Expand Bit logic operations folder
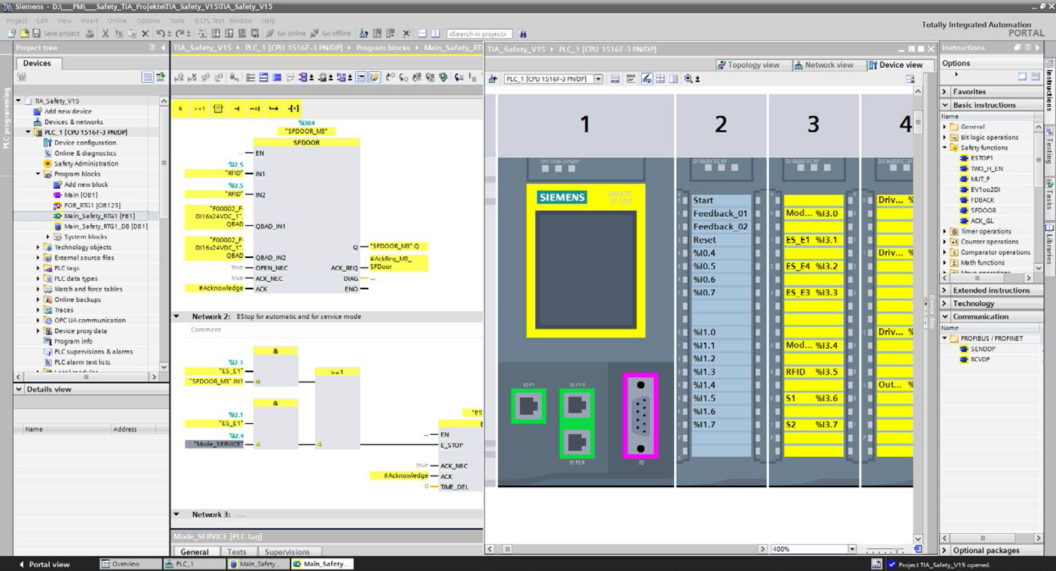1056x571 pixels. point(945,137)
